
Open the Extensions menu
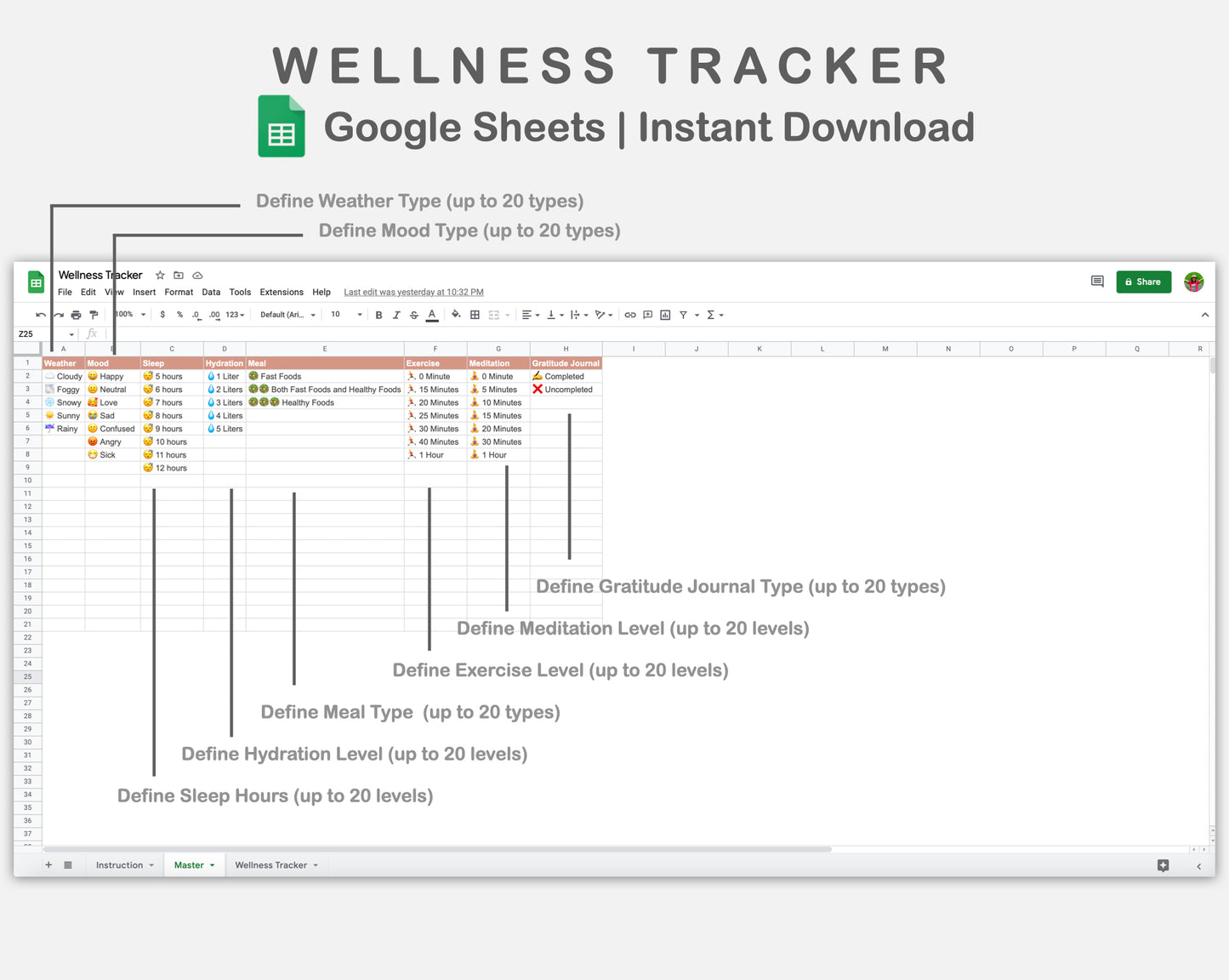(281, 292)
